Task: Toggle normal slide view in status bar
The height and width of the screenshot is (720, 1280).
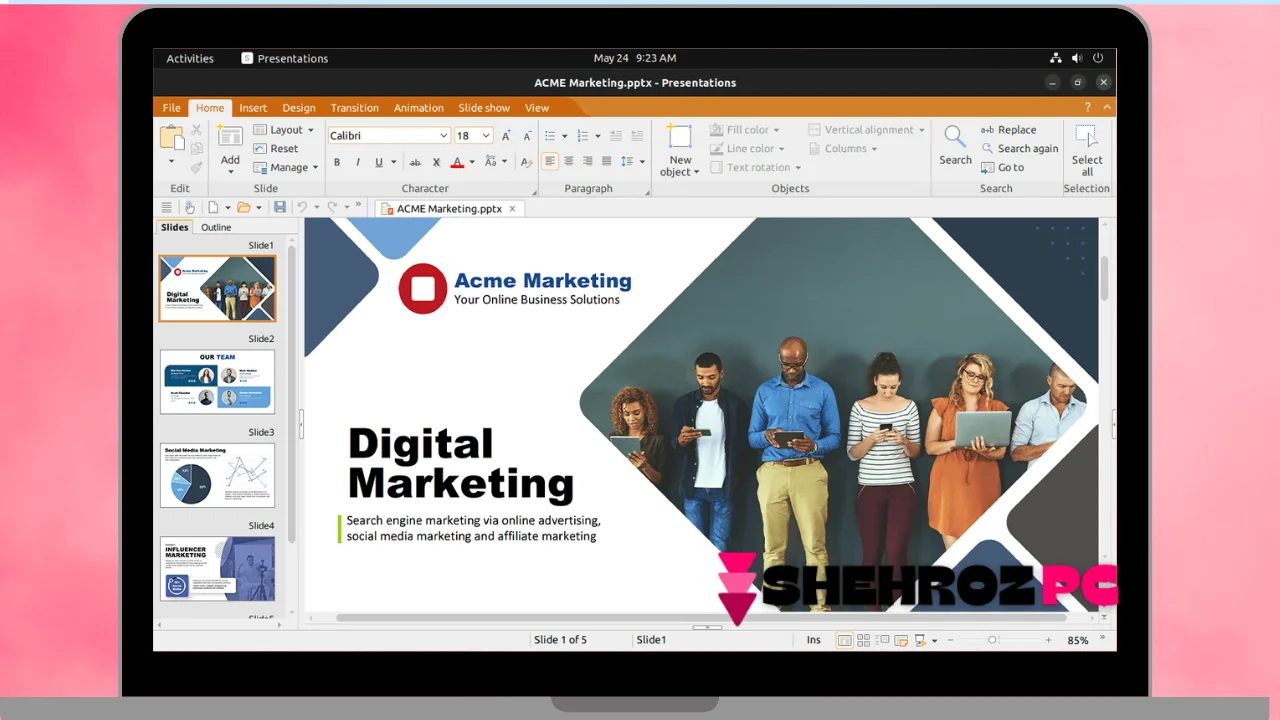Action: pyautogui.click(x=844, y=640)
